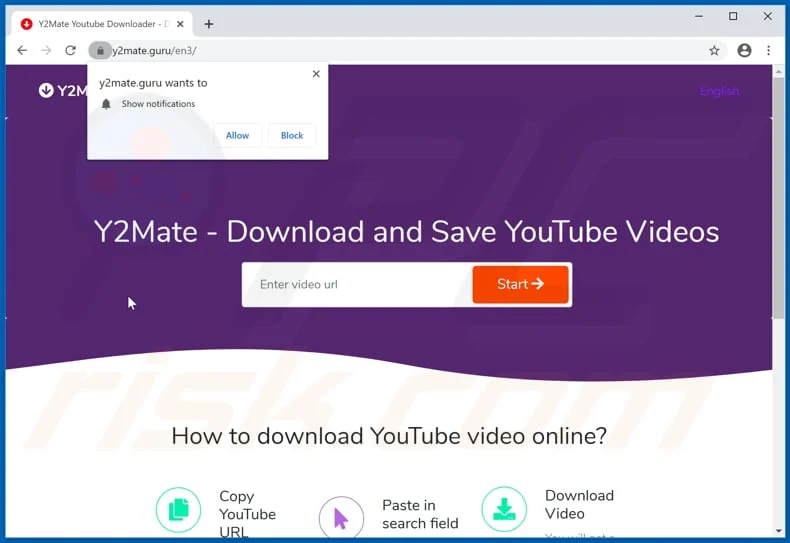
Task: Open the Chrome profile avatar
Action: [744, 50]
